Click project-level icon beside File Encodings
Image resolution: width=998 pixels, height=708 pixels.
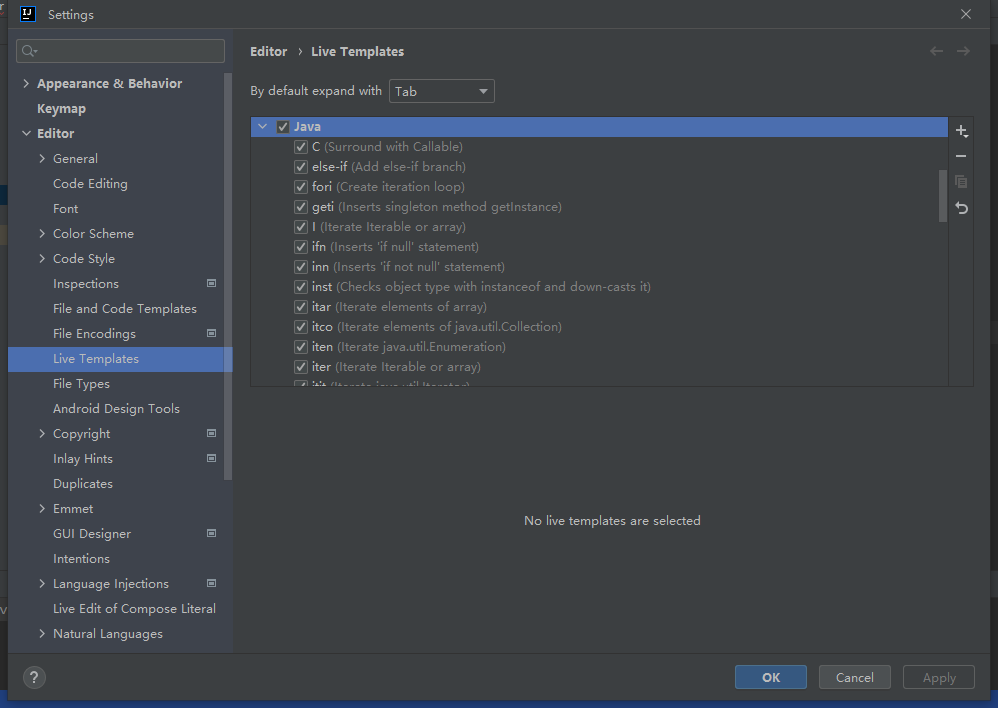click(x=211, y=333)
